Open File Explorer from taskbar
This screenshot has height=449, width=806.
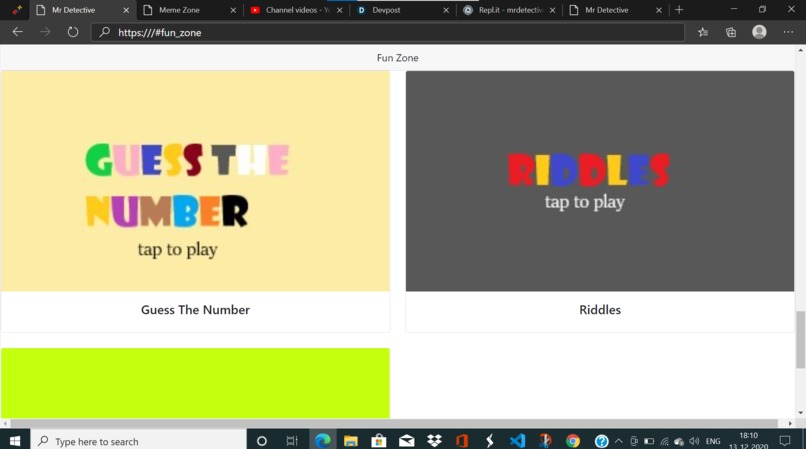point(351,441)
